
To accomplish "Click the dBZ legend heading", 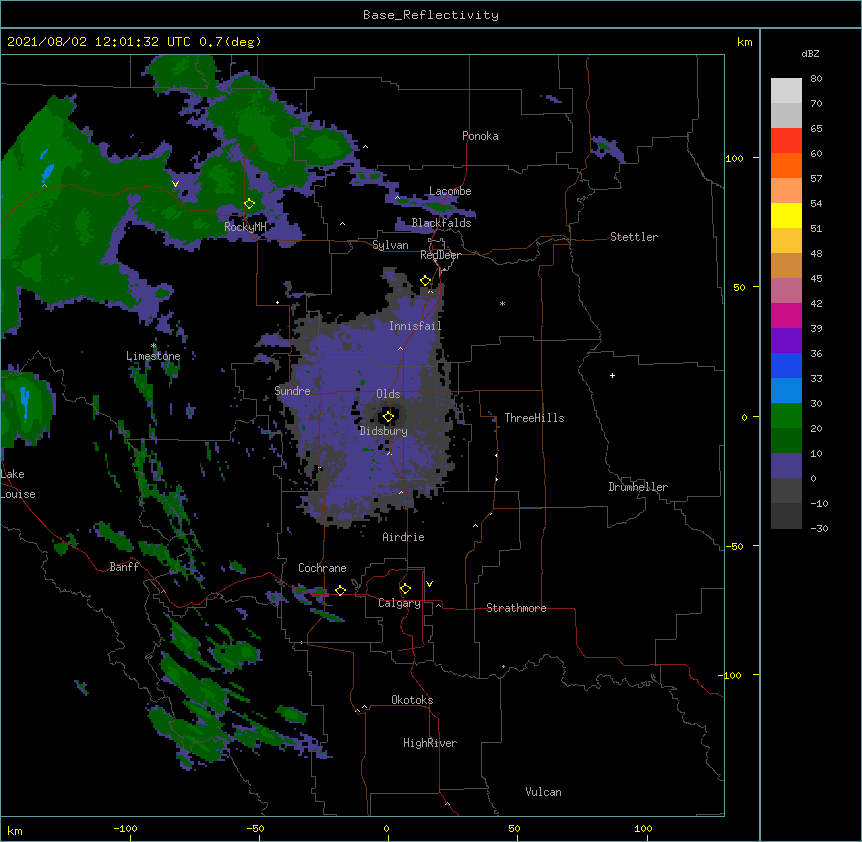I will point(810,54).
